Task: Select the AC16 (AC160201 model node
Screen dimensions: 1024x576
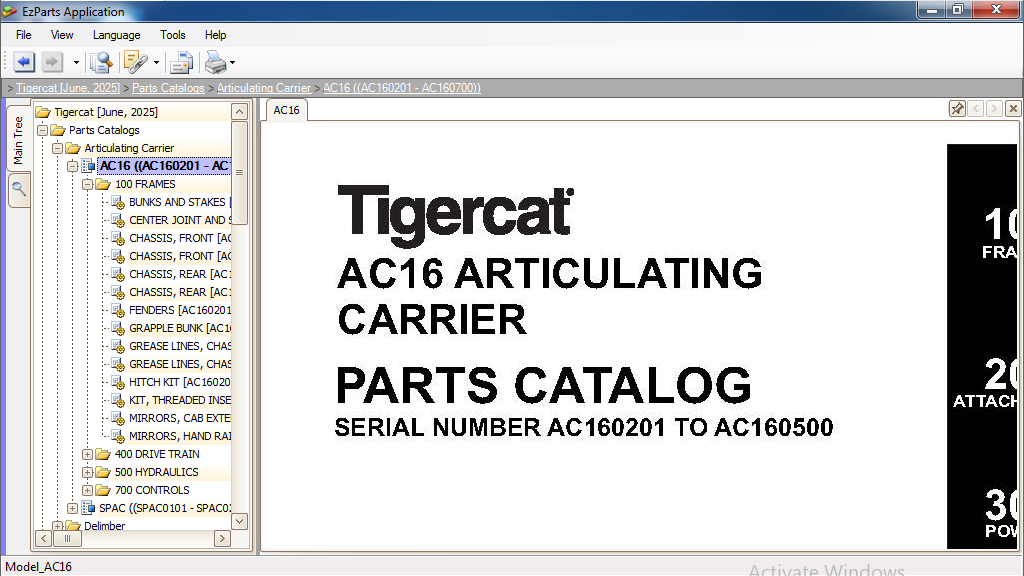Action: coord(164,166)
